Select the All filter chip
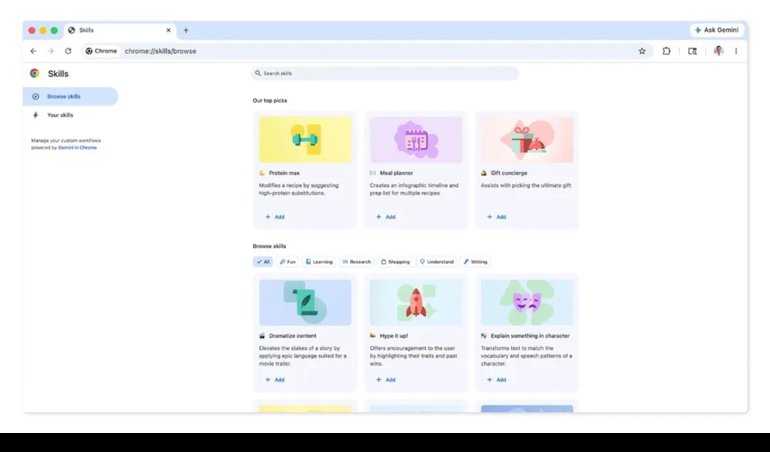Viewport: 770px width, 452px height. [x=263, y=262]
